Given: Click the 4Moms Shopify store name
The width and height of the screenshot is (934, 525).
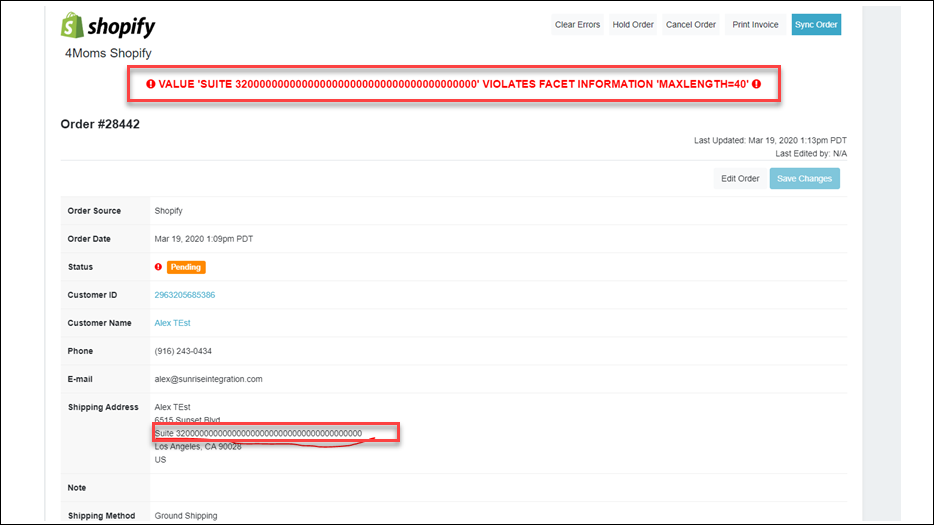Looking at the screenshot, I should (108, 53).
